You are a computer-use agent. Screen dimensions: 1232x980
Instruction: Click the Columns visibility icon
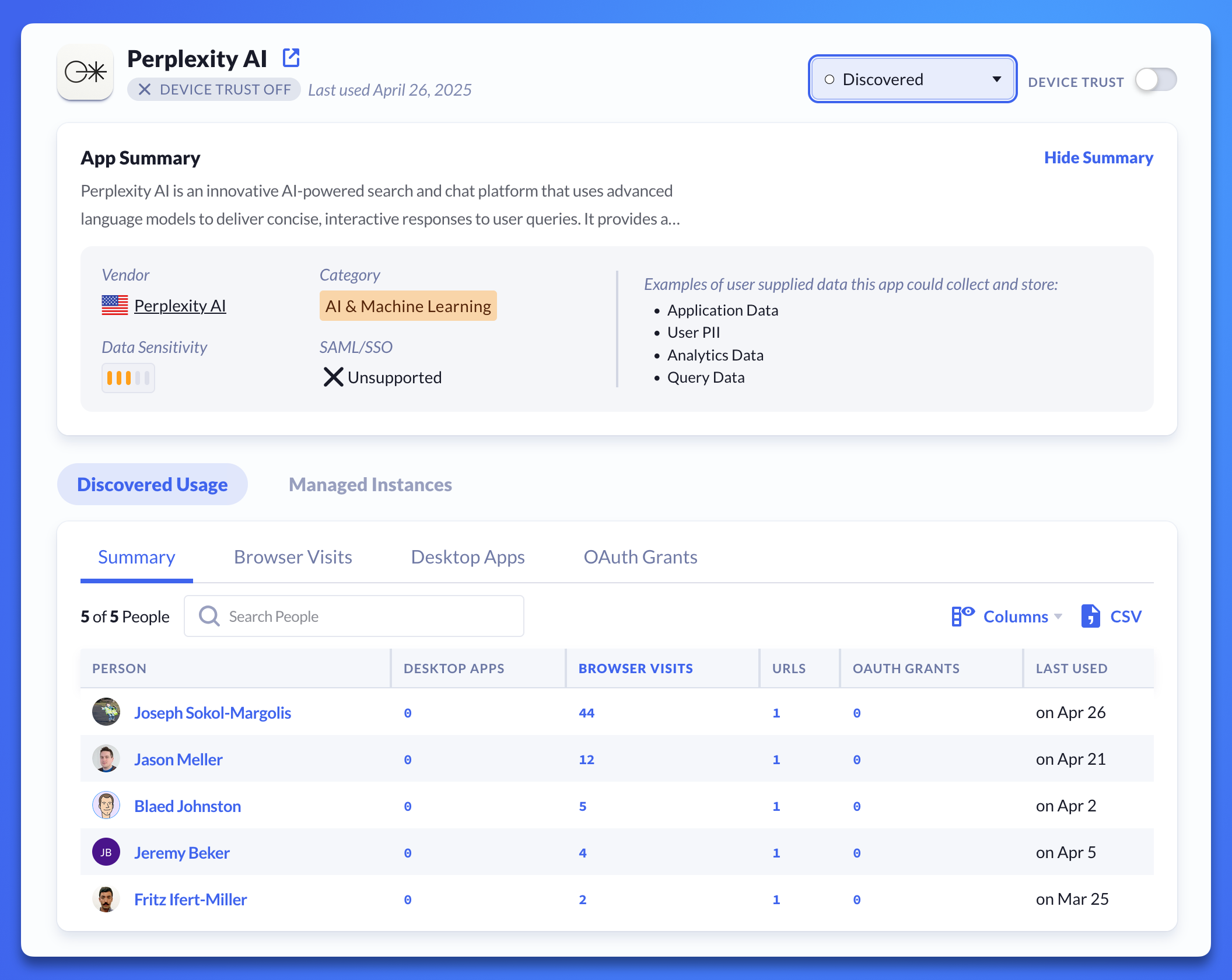coord(963,616)
